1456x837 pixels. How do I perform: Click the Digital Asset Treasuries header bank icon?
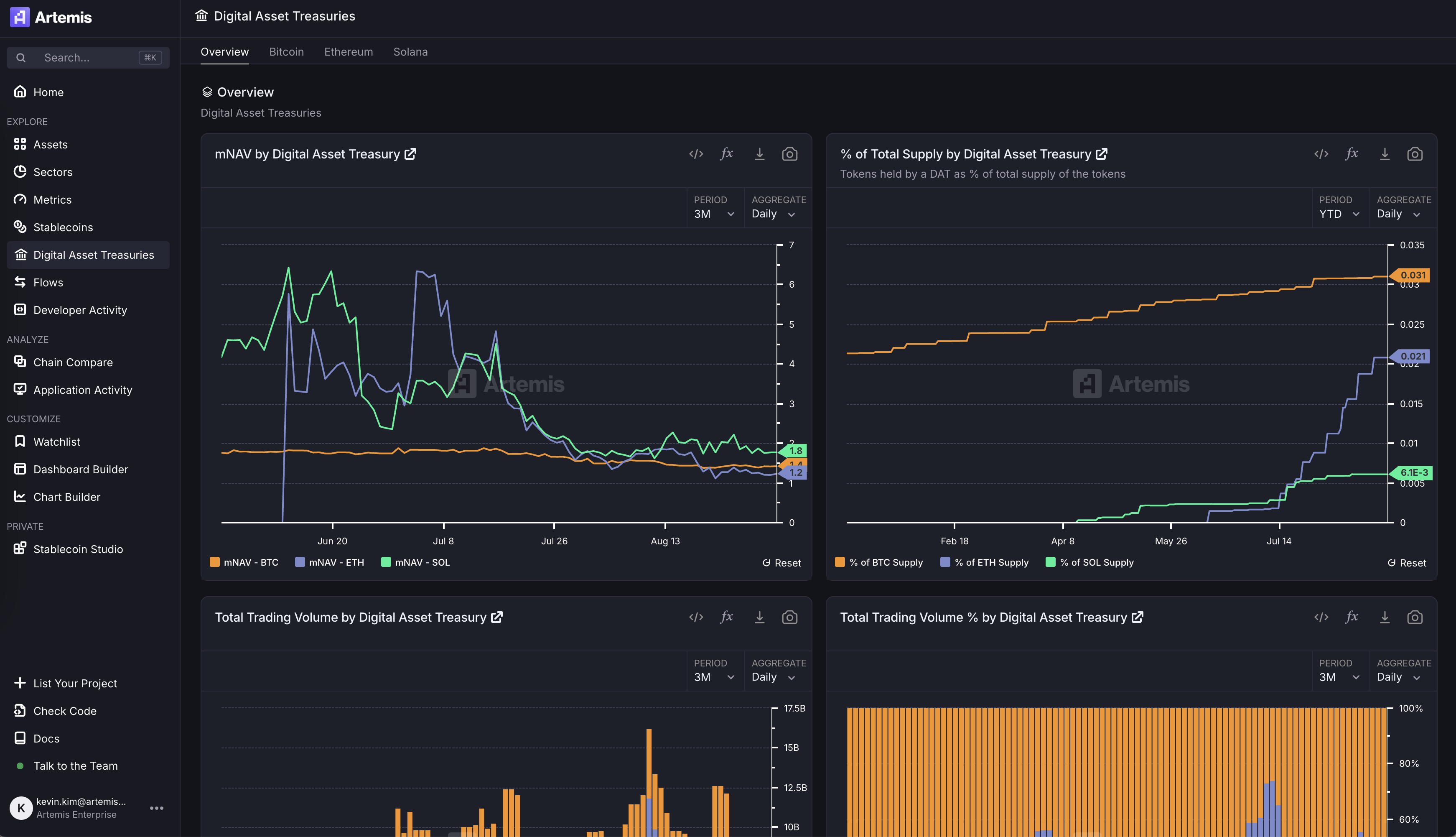[201, 15]
